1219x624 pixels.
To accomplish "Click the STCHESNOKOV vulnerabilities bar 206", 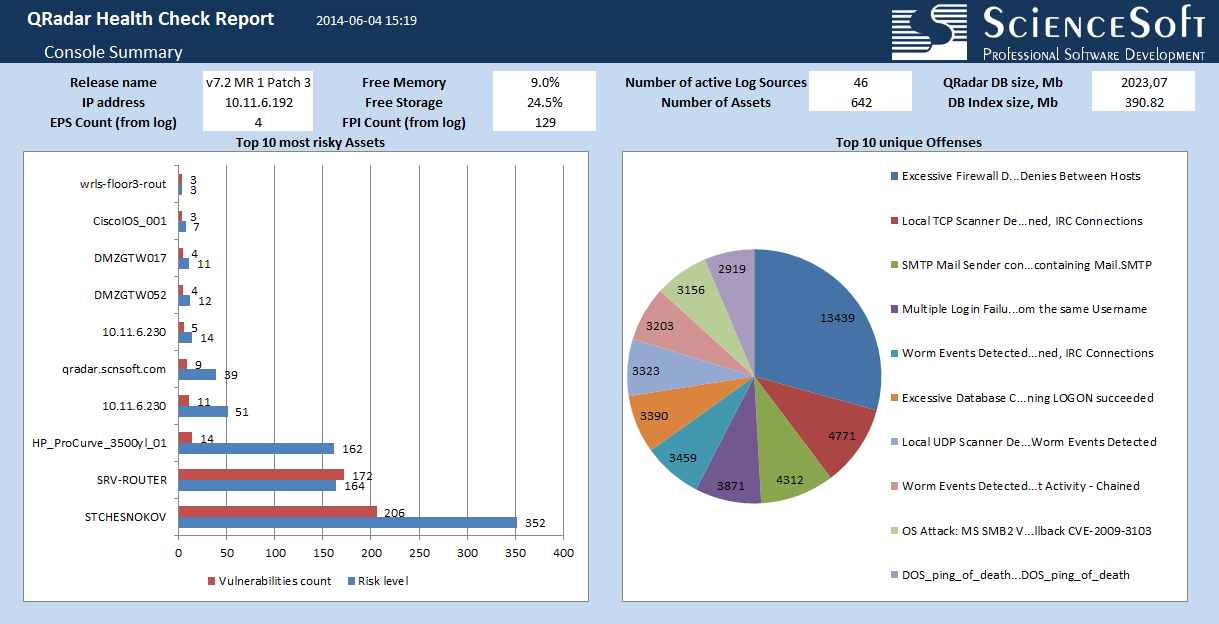I will tap(278, 511).
